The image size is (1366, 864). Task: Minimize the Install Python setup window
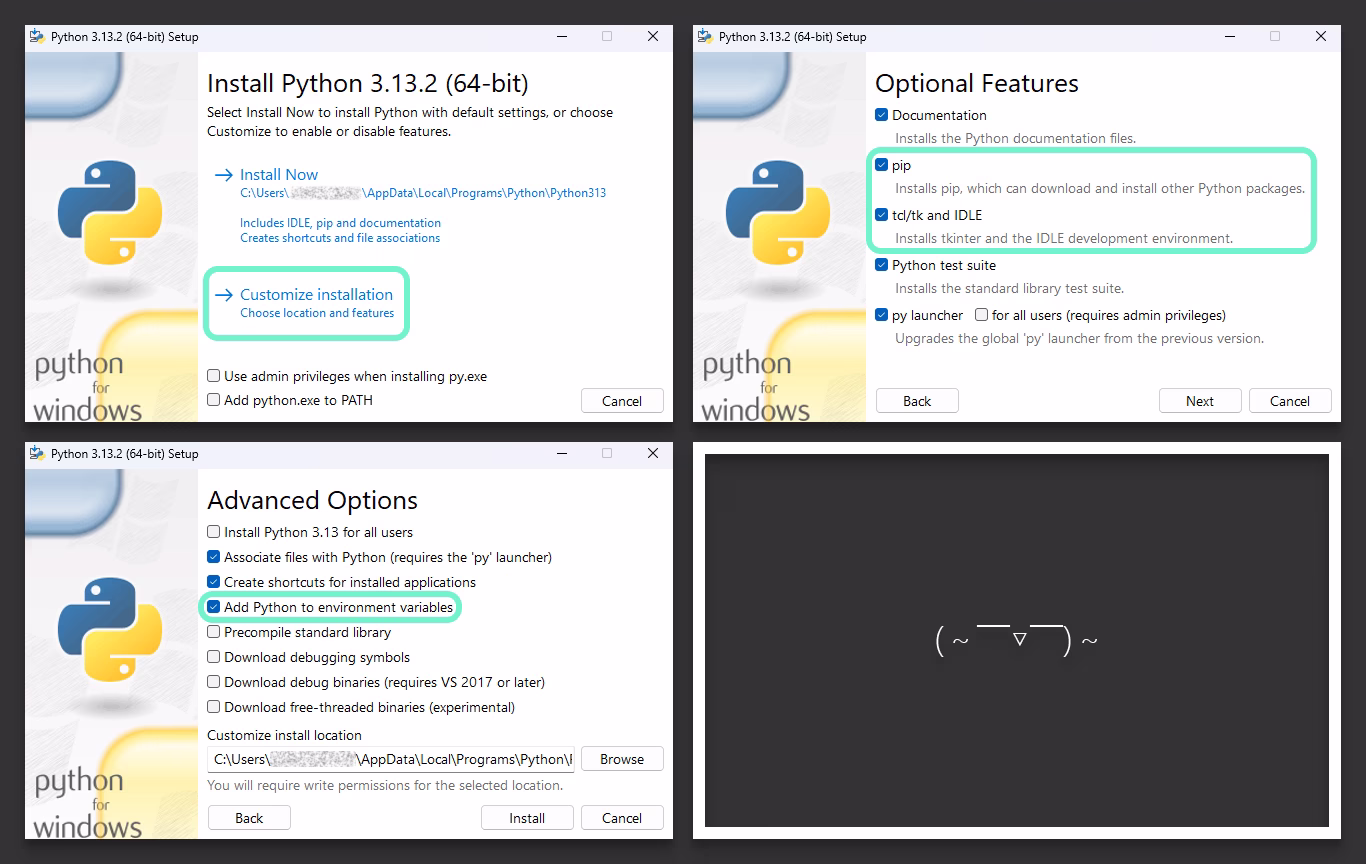560,36
